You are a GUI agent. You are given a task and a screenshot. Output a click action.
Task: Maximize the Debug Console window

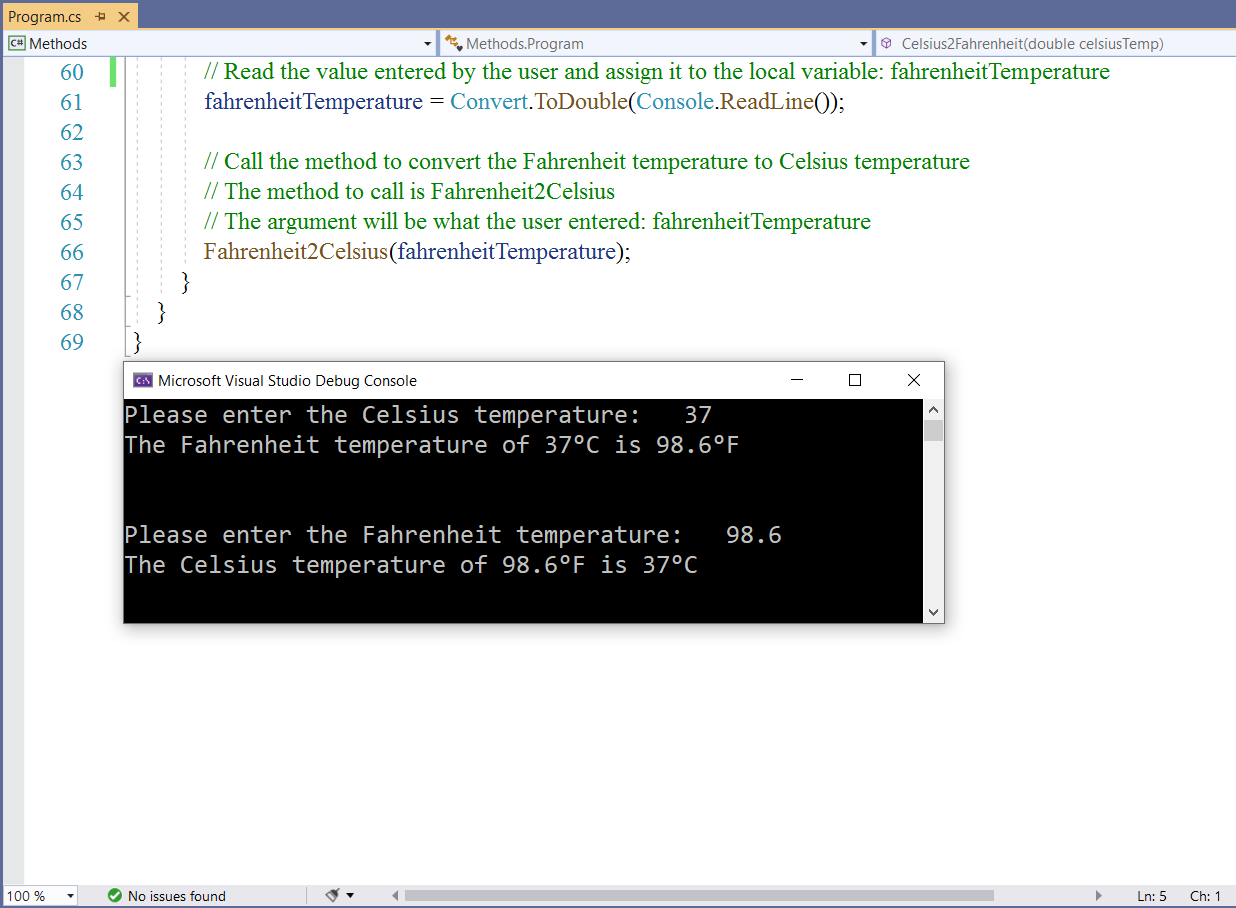pos(855,380)
